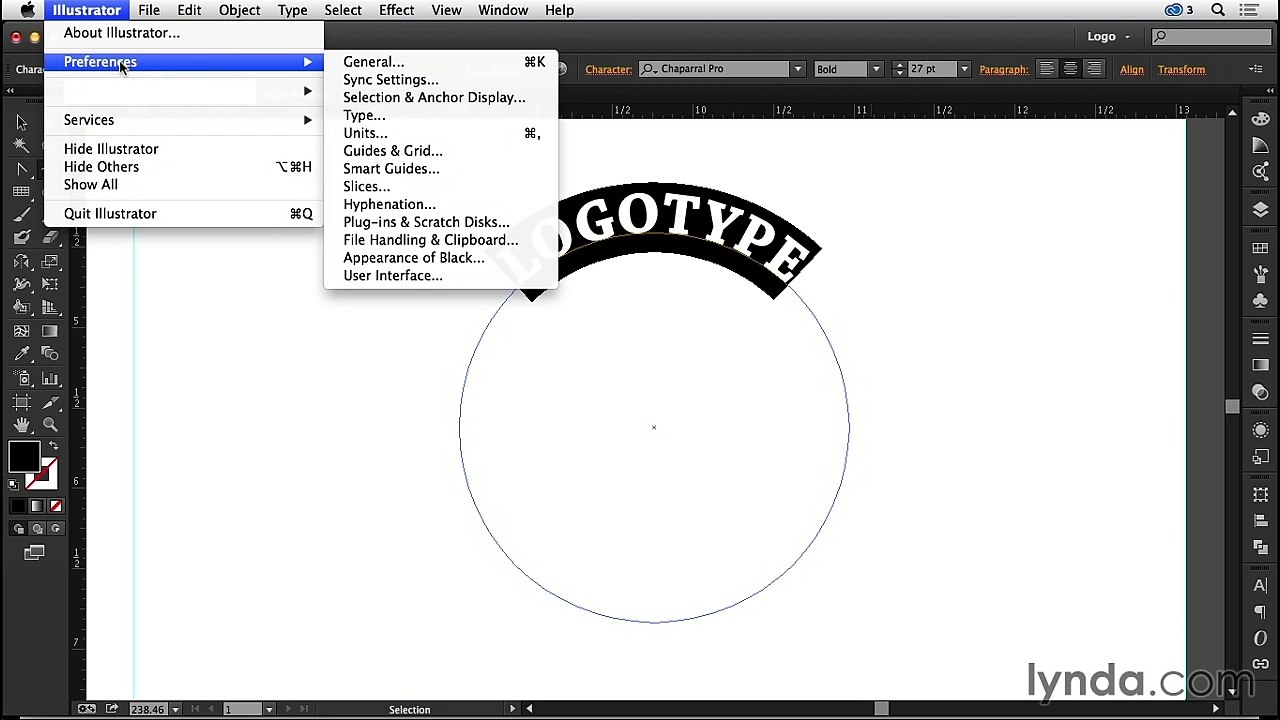The height and width of the screenshot is (720, 1280).
Task: Choose Quit Illustrator
Action: click(x=184, y=214)
